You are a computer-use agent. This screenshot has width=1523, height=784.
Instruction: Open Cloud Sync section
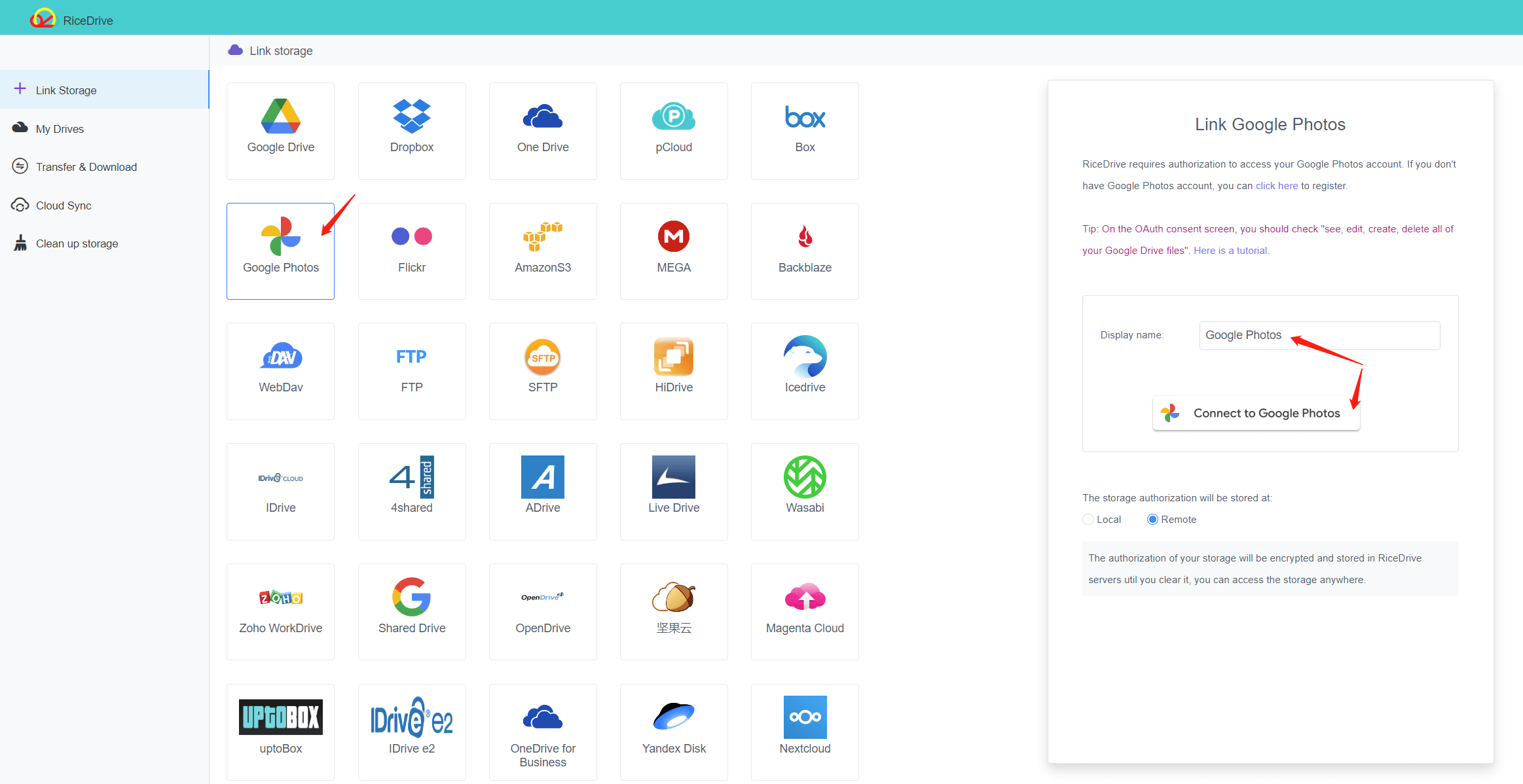pyautogui.click(x=62, y=204)
